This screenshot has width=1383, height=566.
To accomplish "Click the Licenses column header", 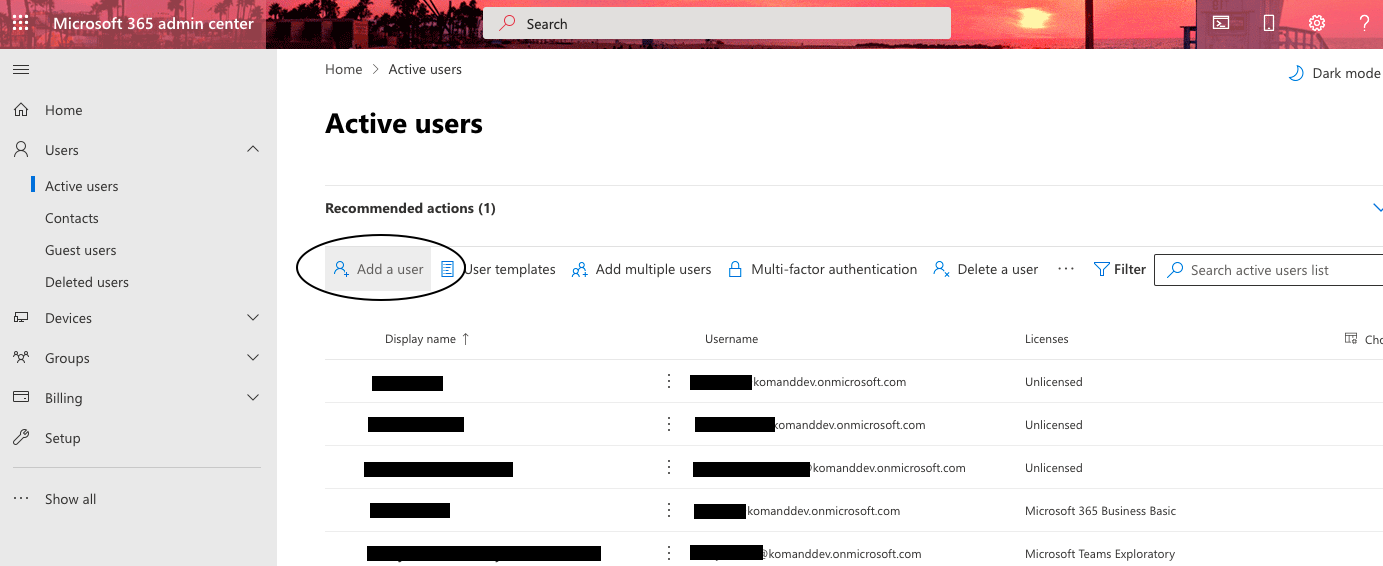I will (x=1047, y=339).
